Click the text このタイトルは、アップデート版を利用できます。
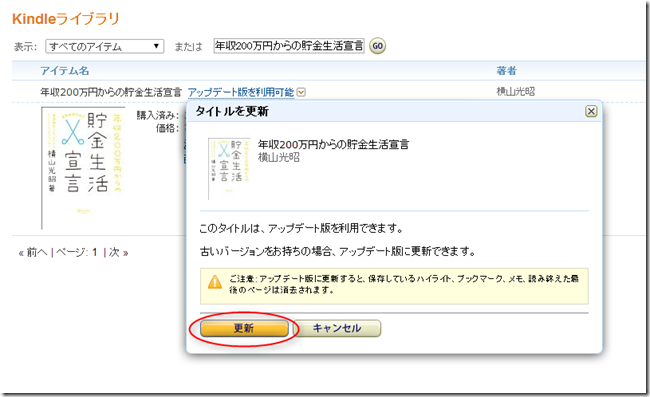Image resolution: width=650 pixels, height=397 pixels. 301,228
